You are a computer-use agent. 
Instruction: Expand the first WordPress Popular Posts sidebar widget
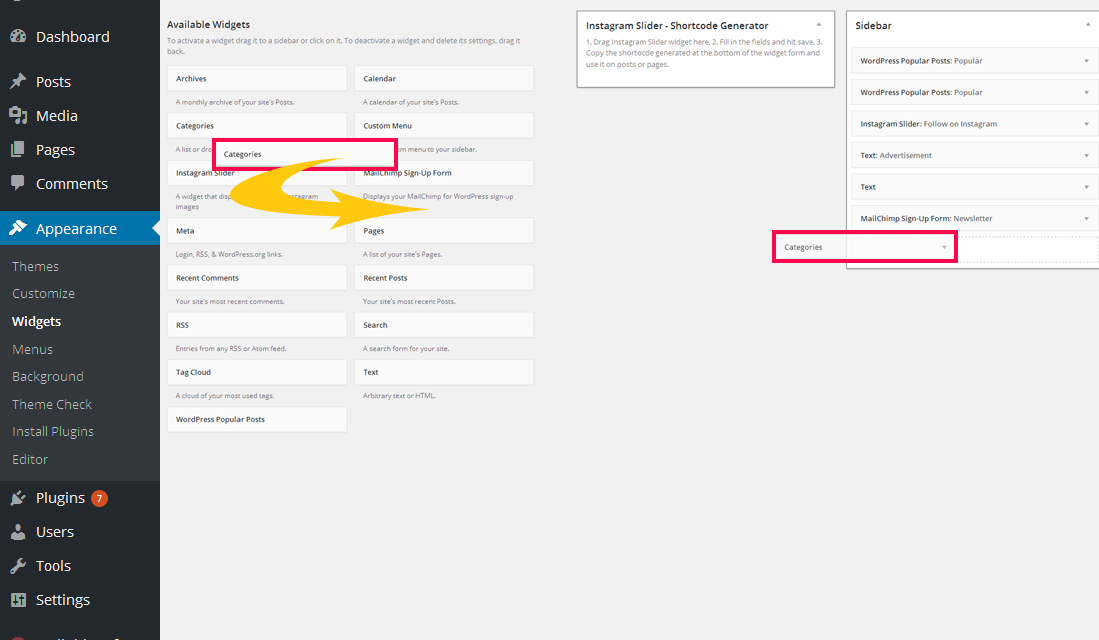point(1086,61)
